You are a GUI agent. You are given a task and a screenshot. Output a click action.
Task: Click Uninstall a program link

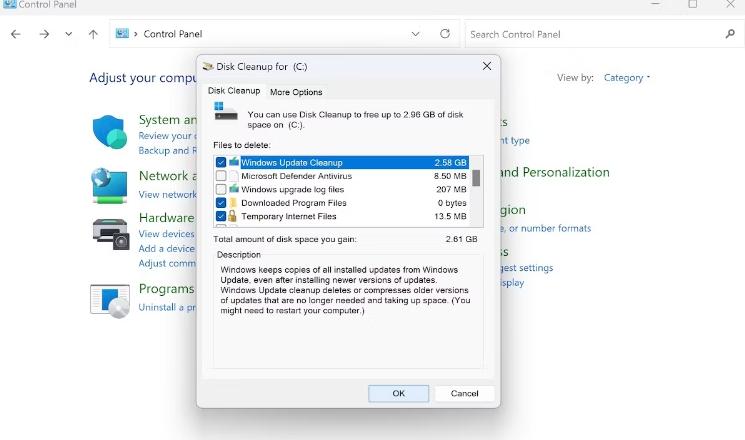click(x=167, y=307)
